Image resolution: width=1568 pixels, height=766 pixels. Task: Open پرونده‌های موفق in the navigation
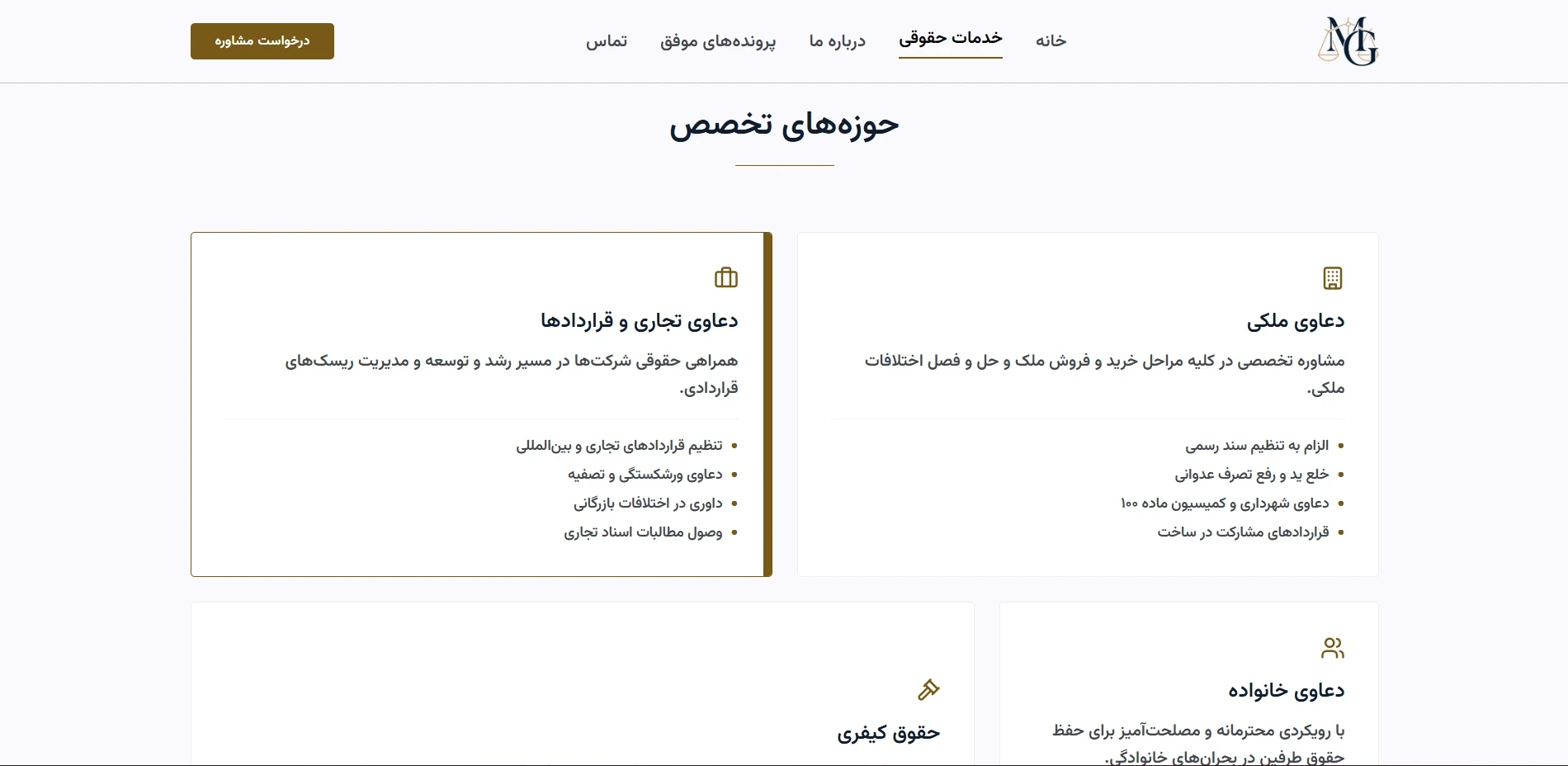718,41
